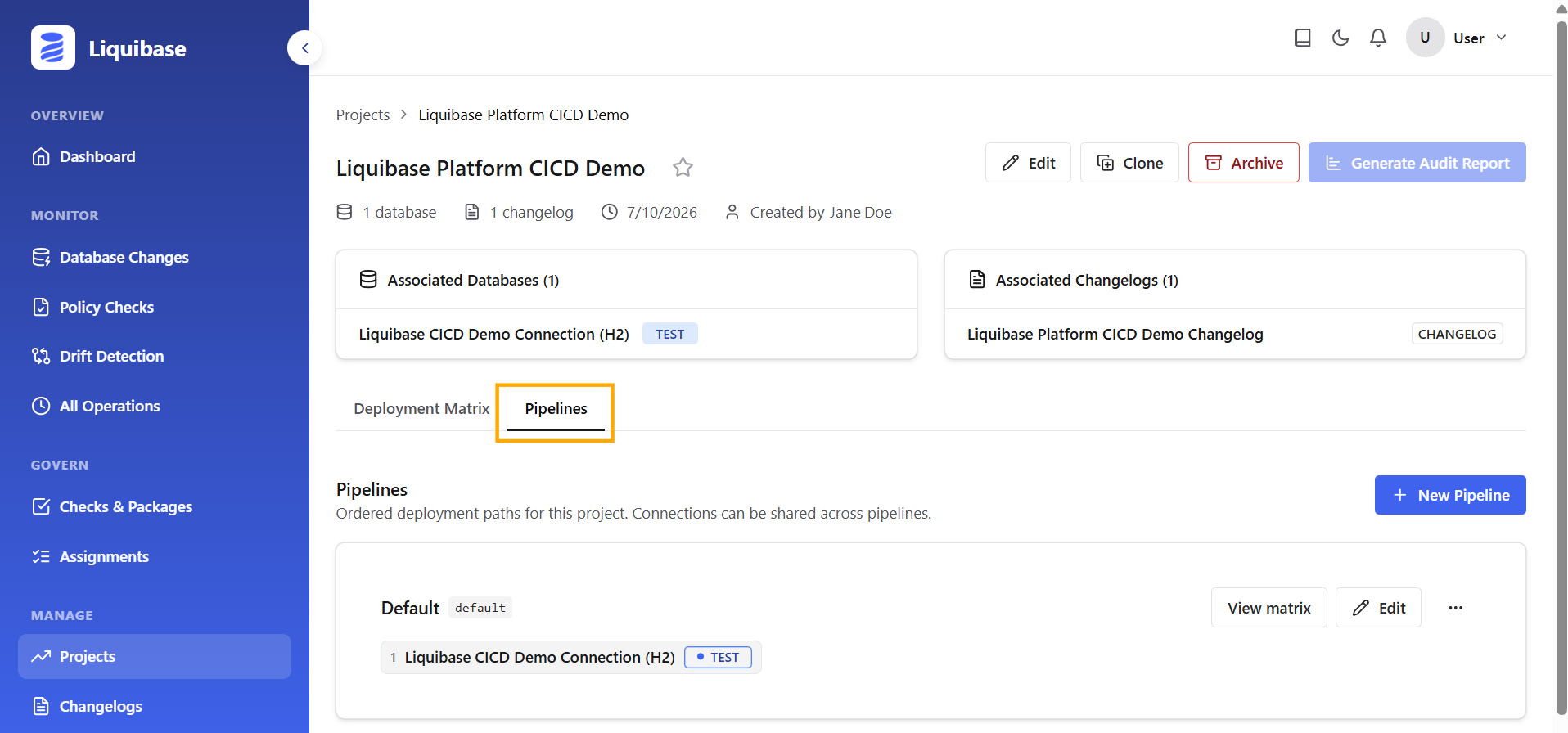Open the documentation book icon
Image resolution: width=1568 pixels, height=733 pixels.
[1303, 38]
